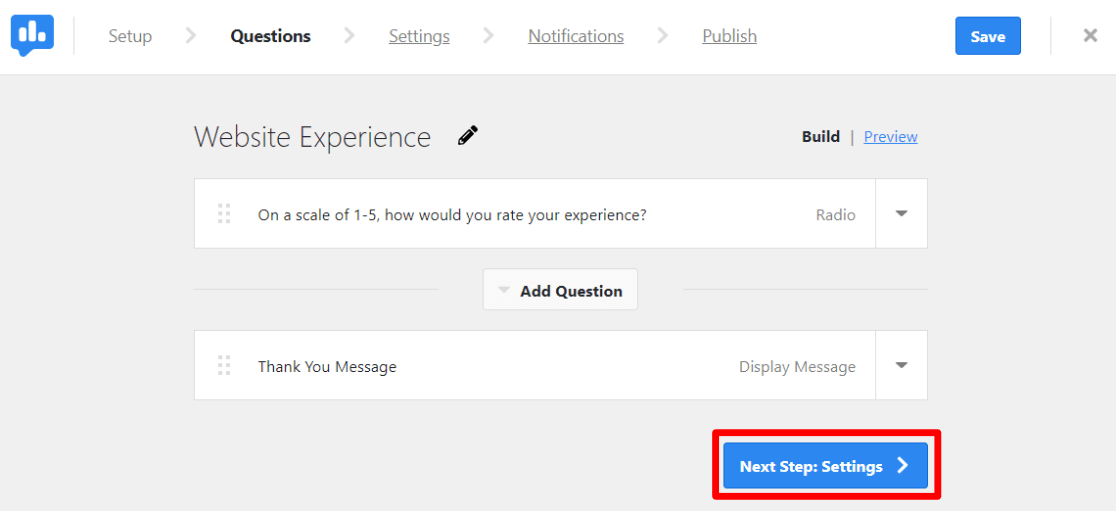This screenshot has width=1116, height=511.
Task: Grab the drag handle of rating question
Action: coord(224,214)
